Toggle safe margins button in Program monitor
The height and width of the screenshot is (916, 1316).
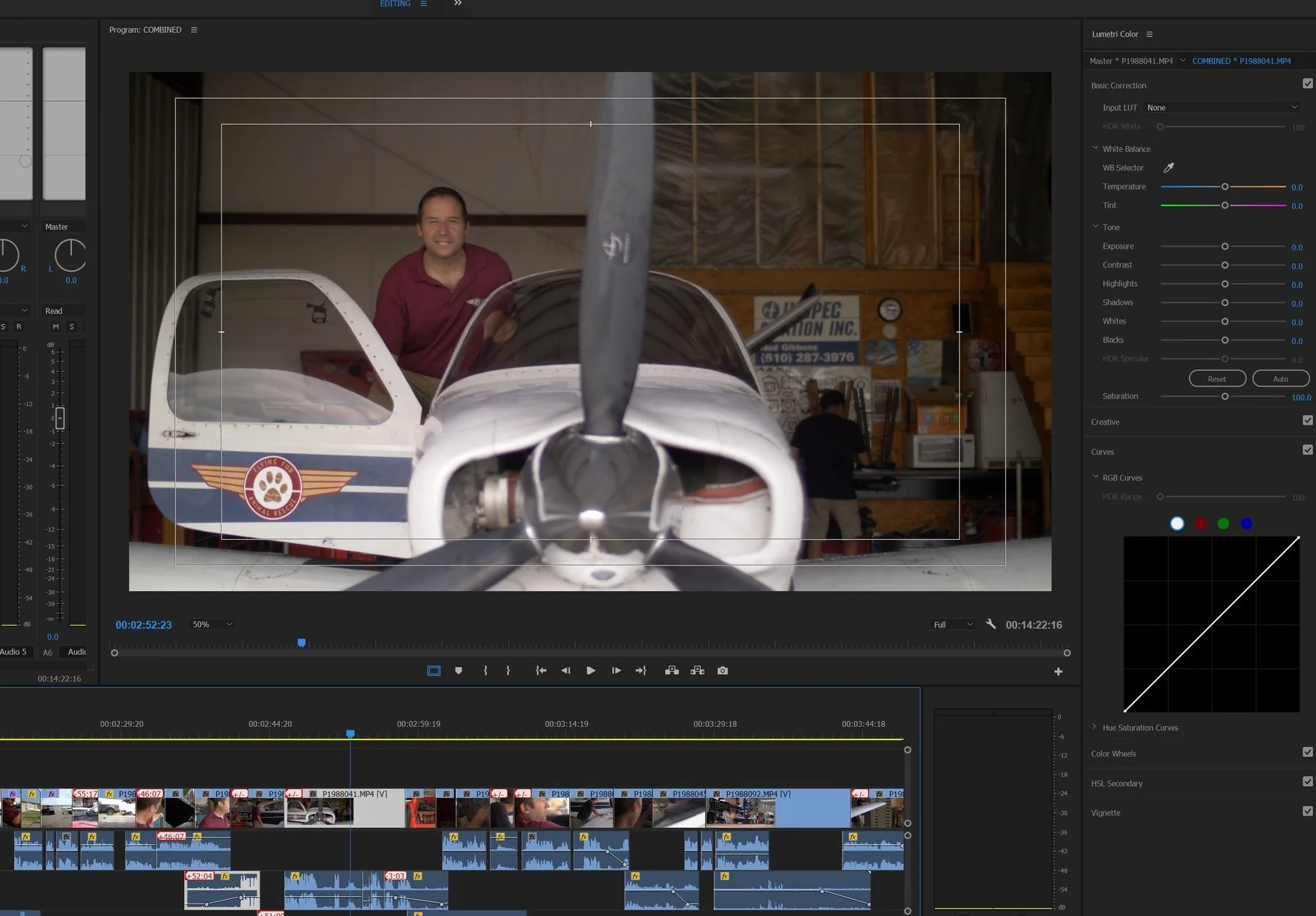pyautogui.click(x=434, y=670)
